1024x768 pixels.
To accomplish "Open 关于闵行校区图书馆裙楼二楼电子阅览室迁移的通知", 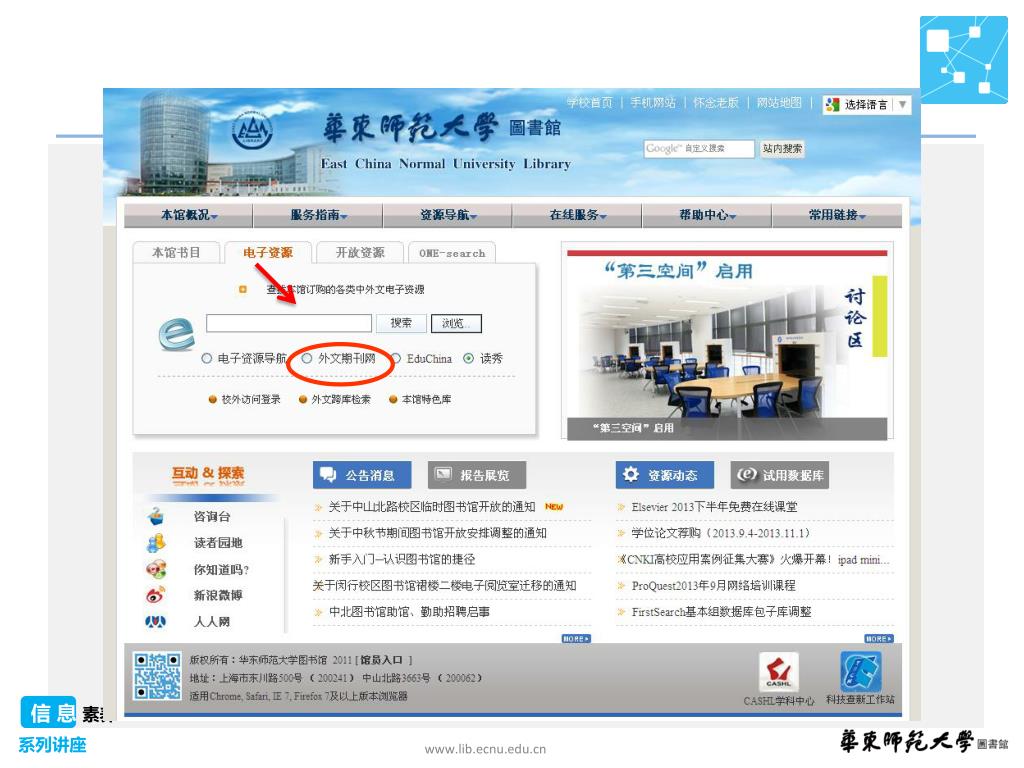I will point(444,586).
